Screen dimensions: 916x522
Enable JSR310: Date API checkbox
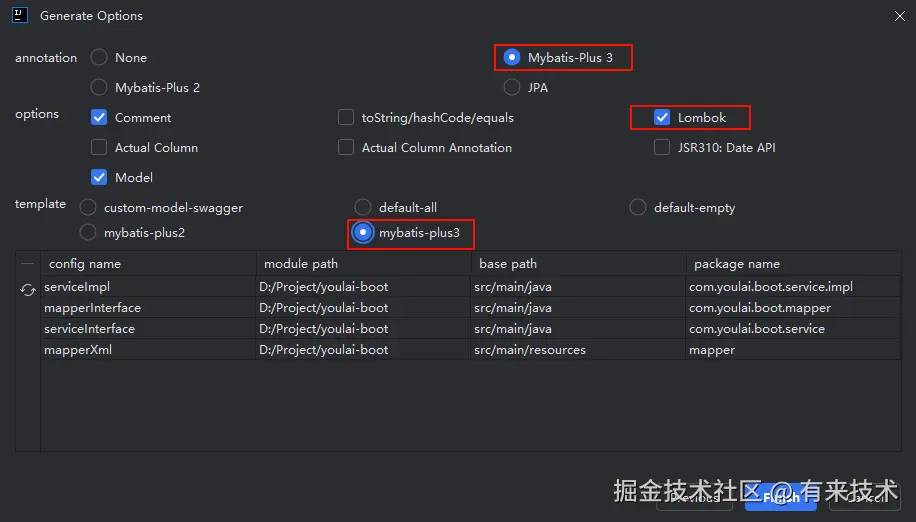coord(662,147)
